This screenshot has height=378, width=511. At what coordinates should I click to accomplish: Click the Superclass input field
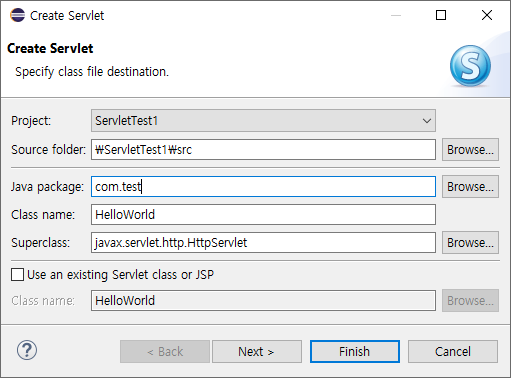263,243
